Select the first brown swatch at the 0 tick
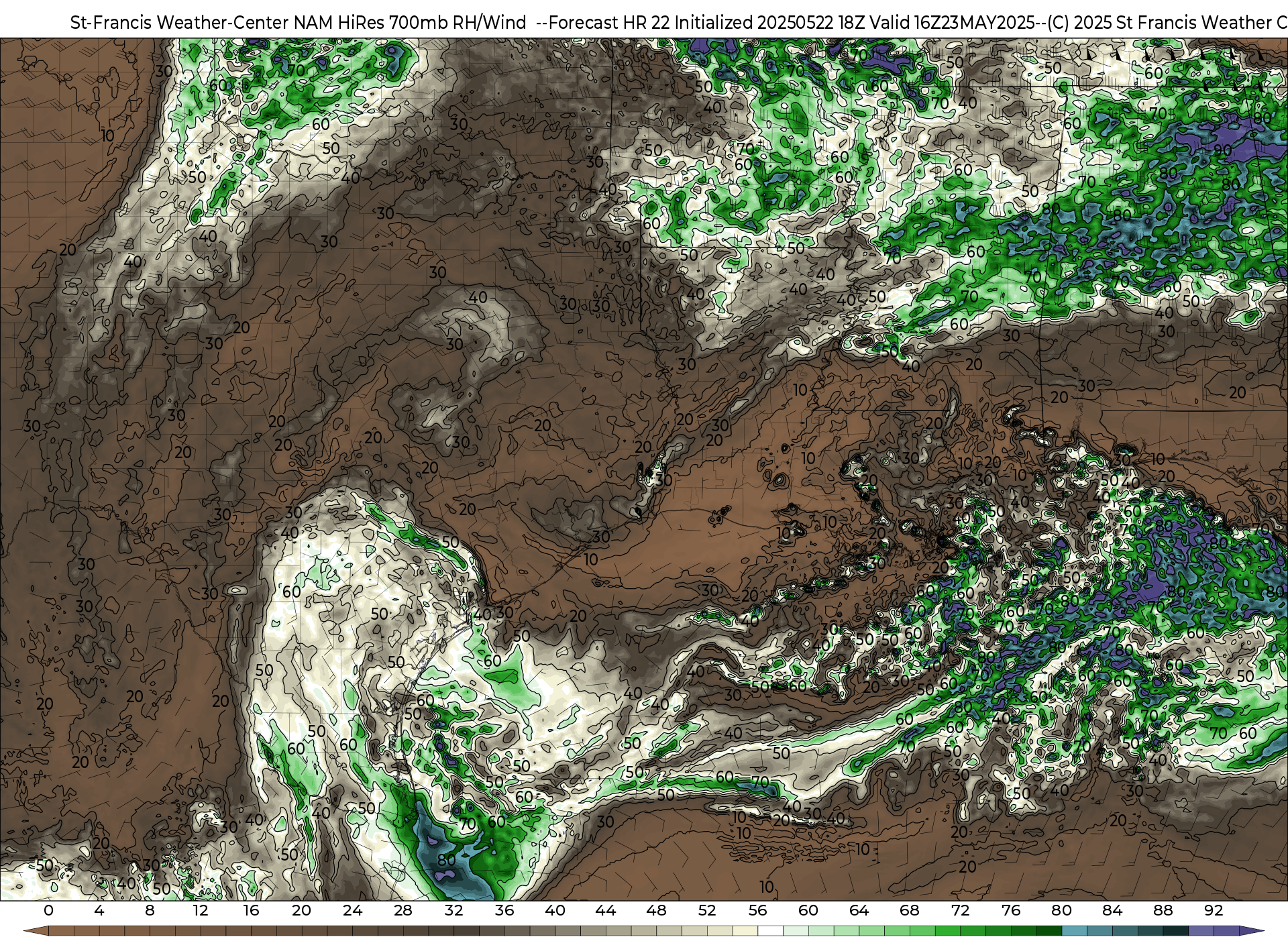Viewport: 1288px width, 939px height. (61, 931)
